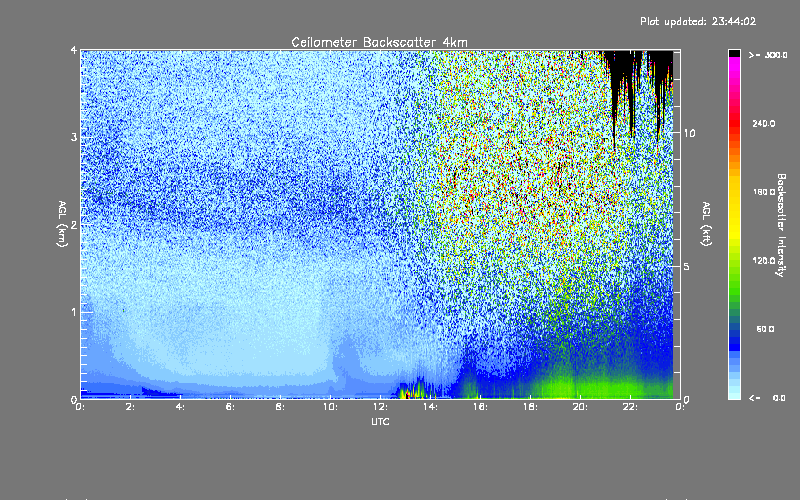Image resolution: width=800 pixels, height=500 pixels.
Task: Click the '4' tick on the km axis
Action: click(x=74, y=51)
